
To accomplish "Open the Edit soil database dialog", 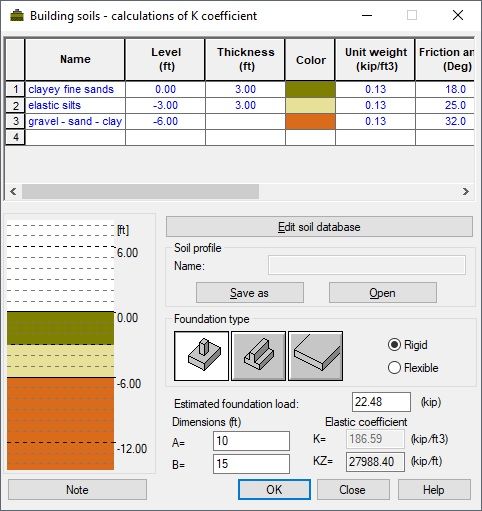I will pyautogui.click(x=319, y=227).
